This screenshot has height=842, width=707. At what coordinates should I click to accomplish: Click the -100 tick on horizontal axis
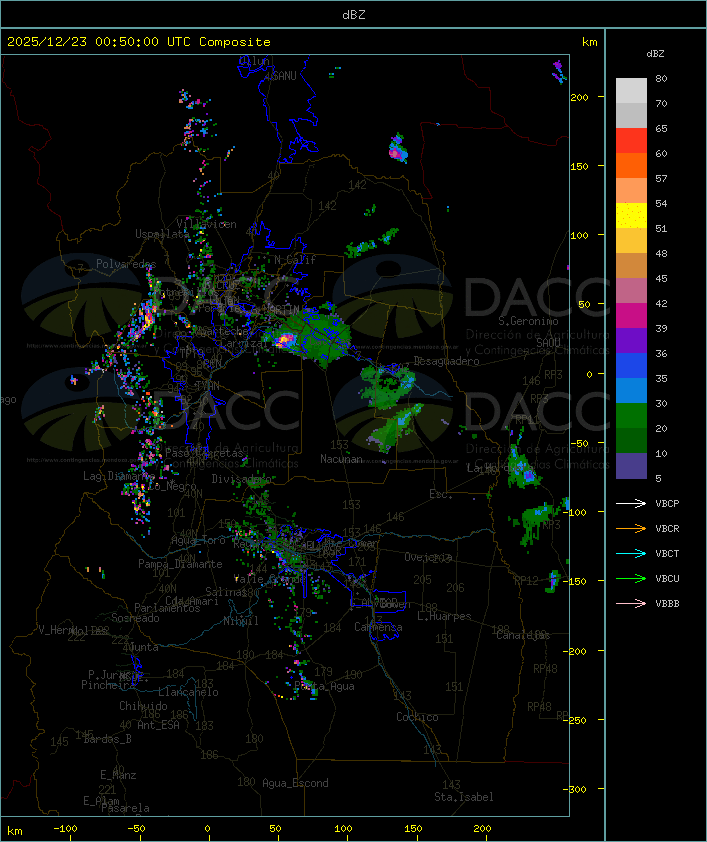tap(65, 829)
